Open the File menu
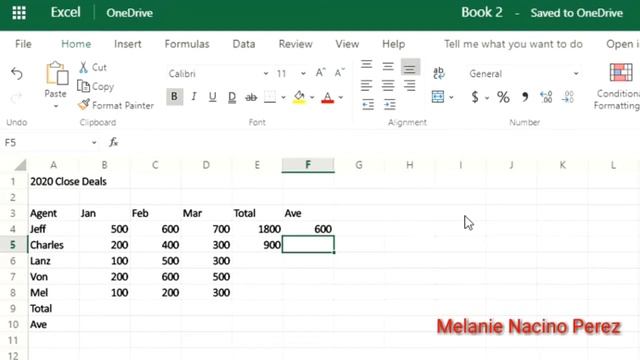The image size is (640, 360). pos(23,44)
